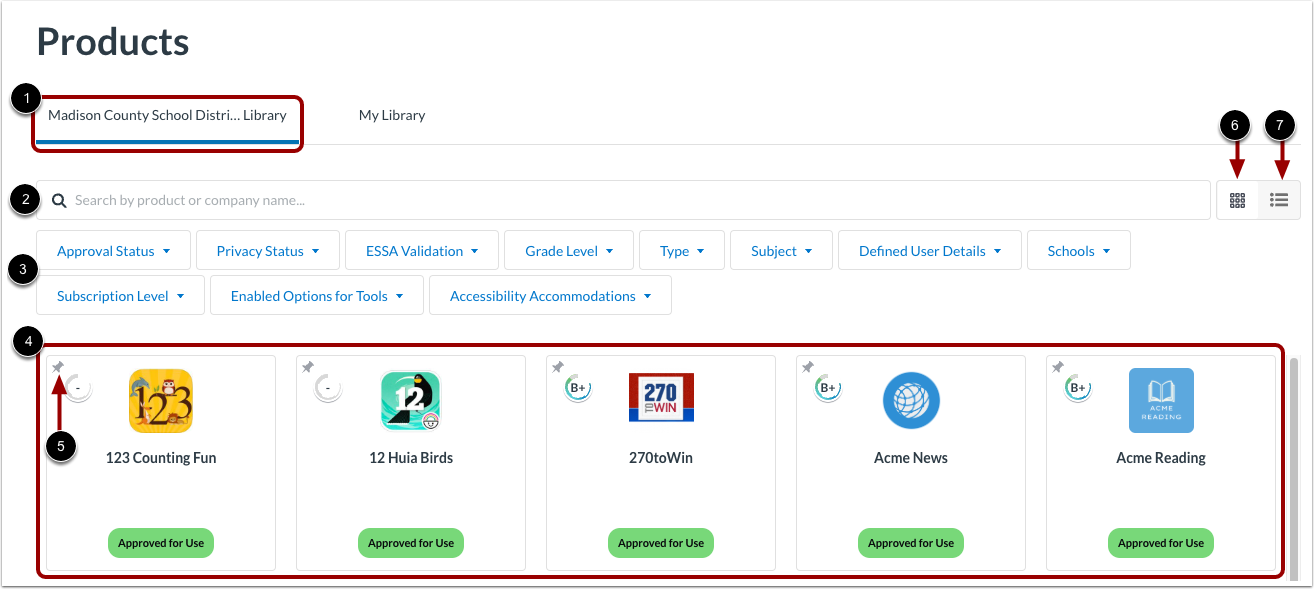View privacy grade badge on 12 Huia Birds
The image size is (1314, 589).
click(328, 387)
